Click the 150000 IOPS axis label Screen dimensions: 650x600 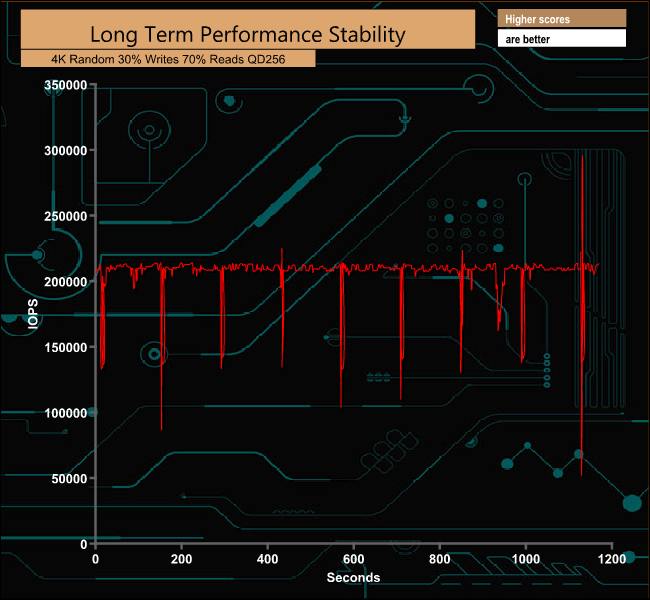coord(65,347)
